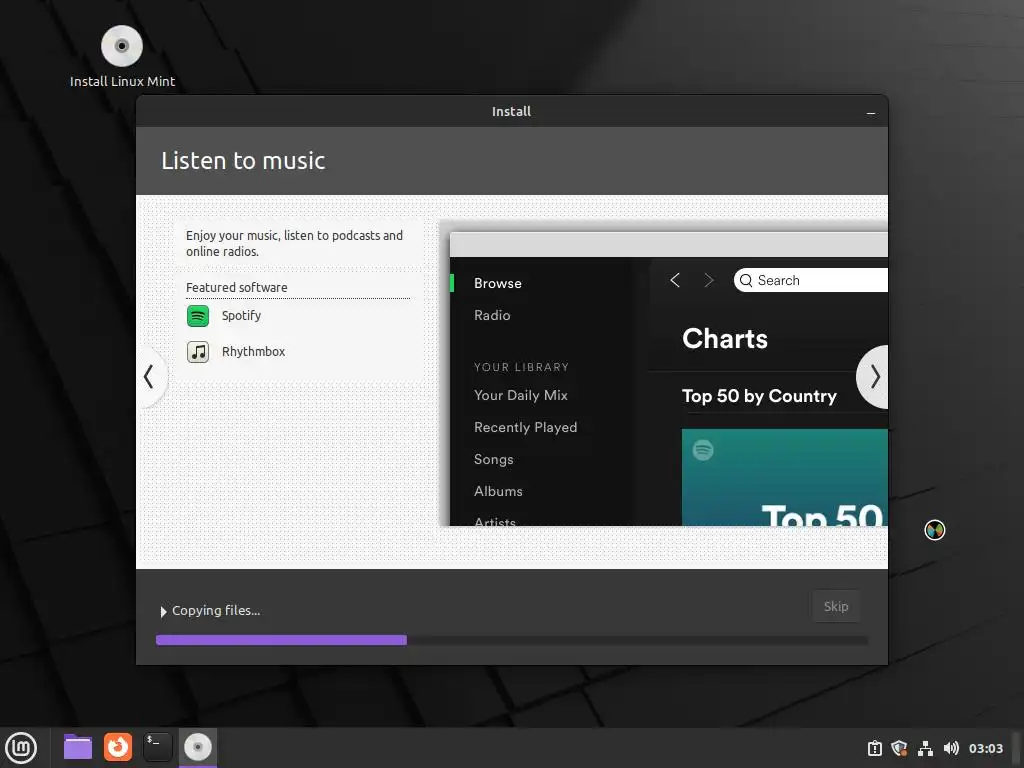
Task: Click the Featured software heading
Action: 236,287
